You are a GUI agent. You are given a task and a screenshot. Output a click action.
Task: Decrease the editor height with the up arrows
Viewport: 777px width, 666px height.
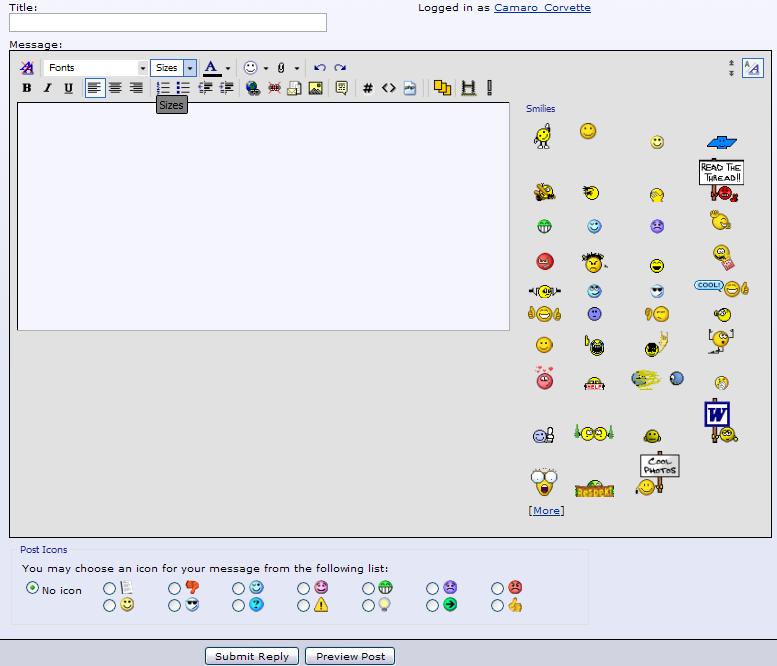(731, 63)
